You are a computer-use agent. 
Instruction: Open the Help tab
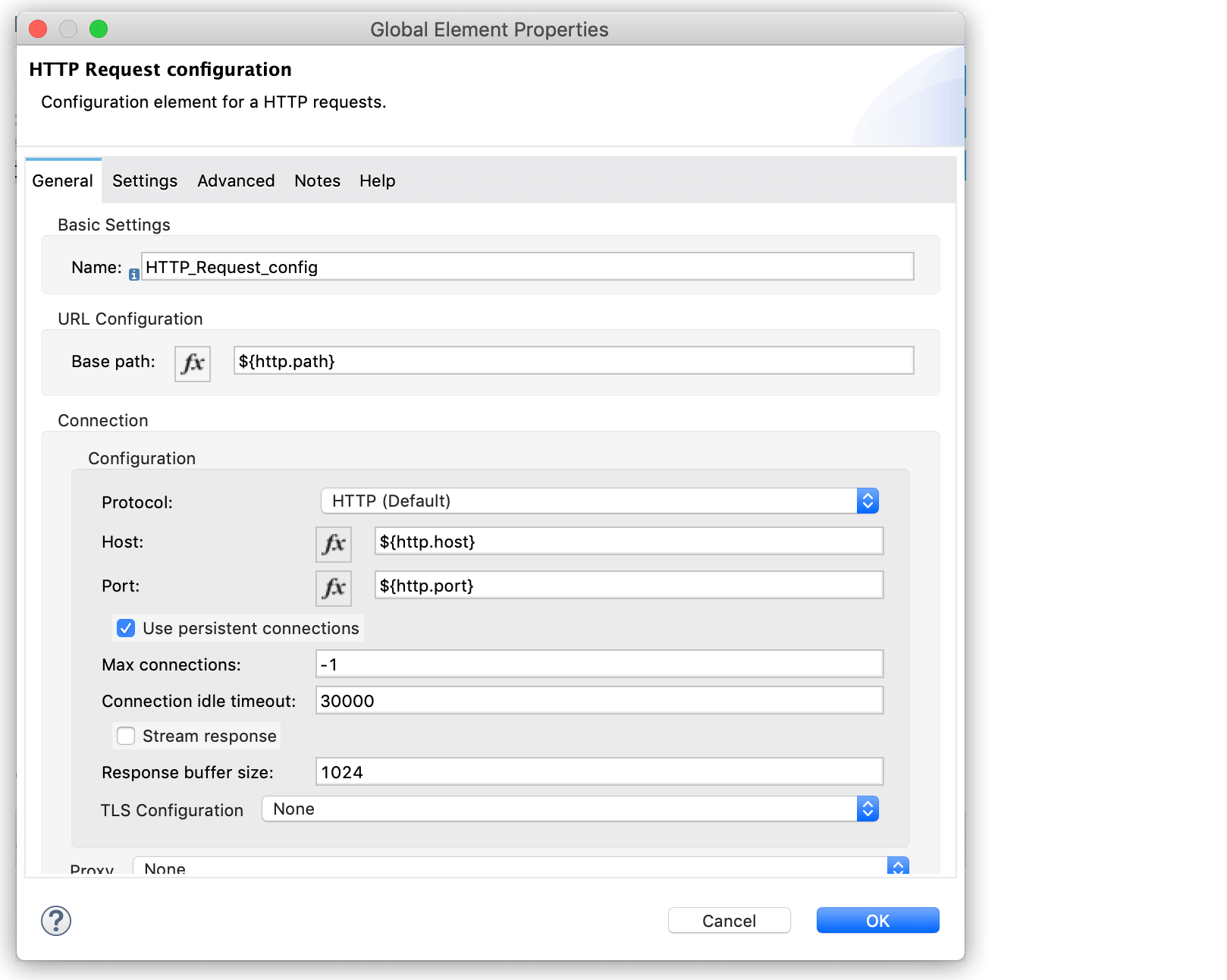[x=377, y=181]
